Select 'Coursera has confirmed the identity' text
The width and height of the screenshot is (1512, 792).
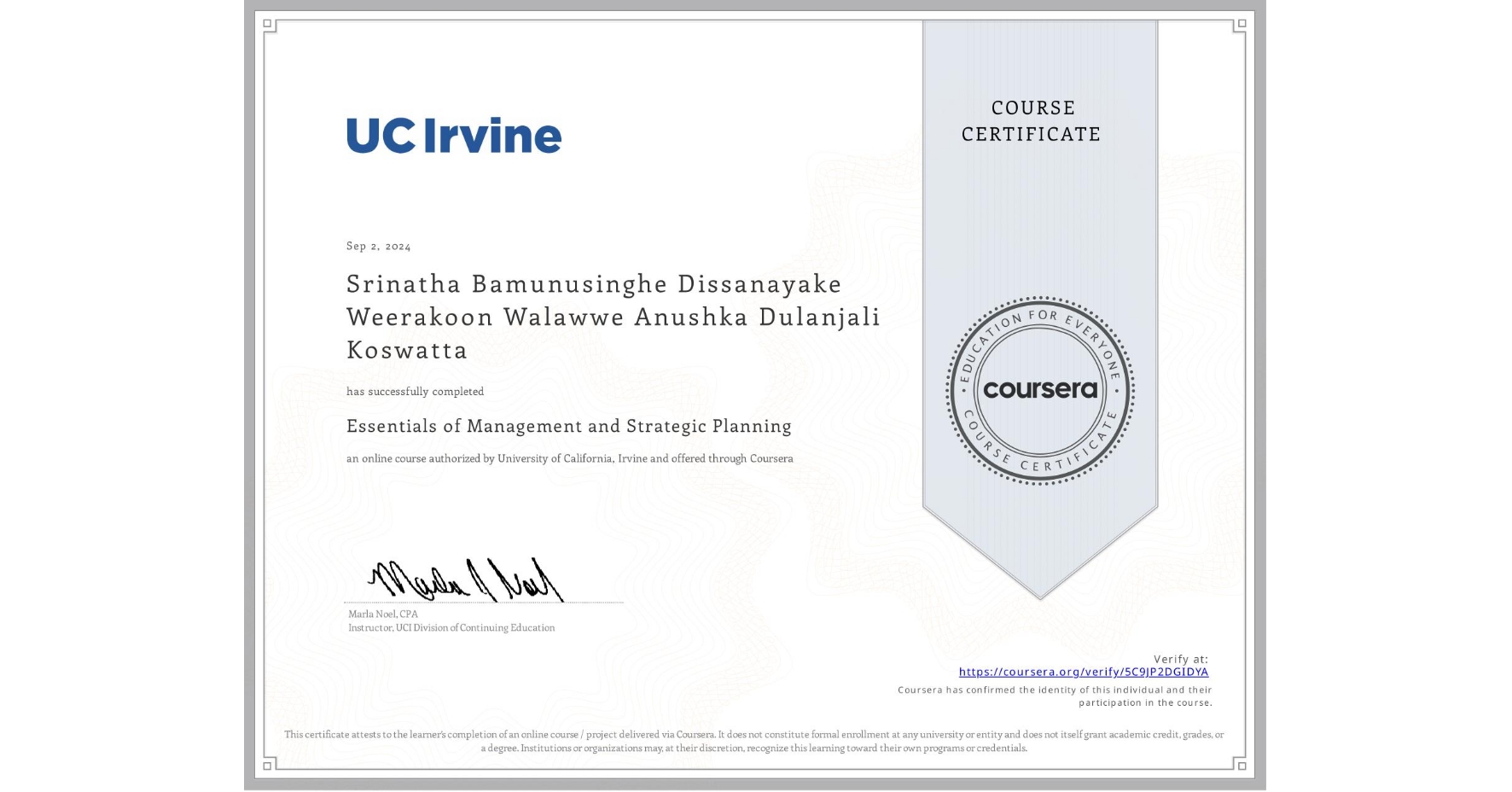(x=1055, y=696)
